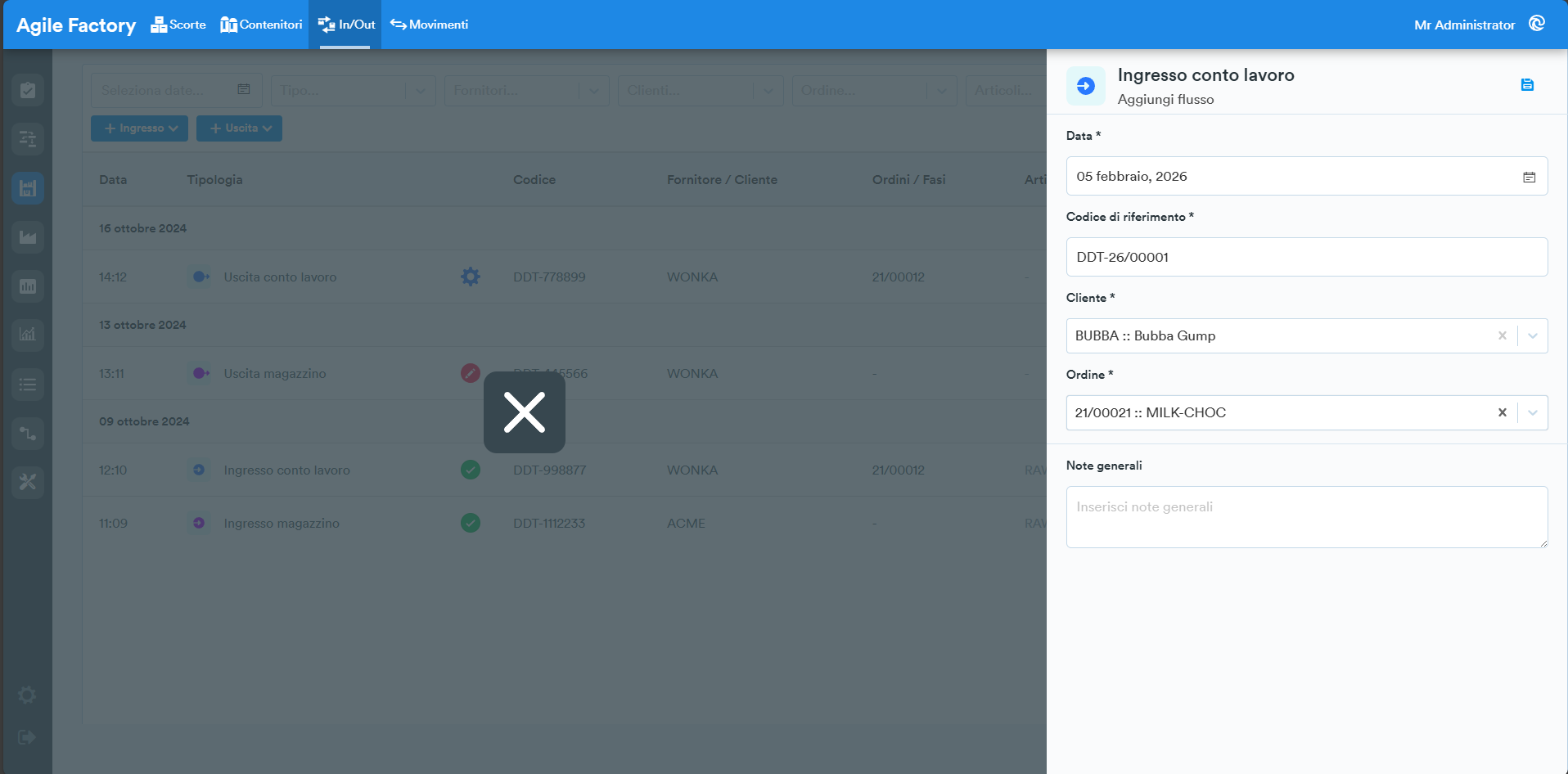Open the tools maintenance sidebar icon

point(28,482)
